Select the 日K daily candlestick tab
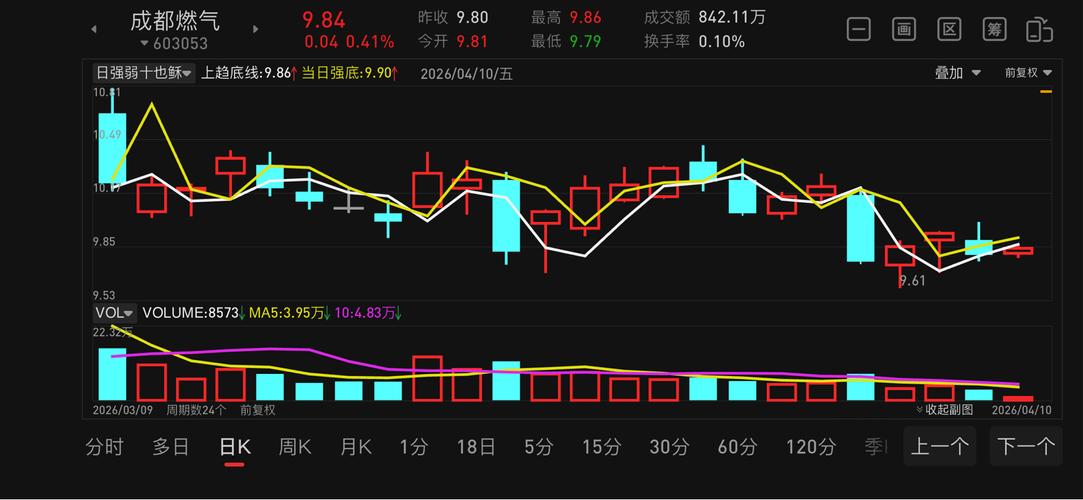1083x500 pixels. pos(235,447)
